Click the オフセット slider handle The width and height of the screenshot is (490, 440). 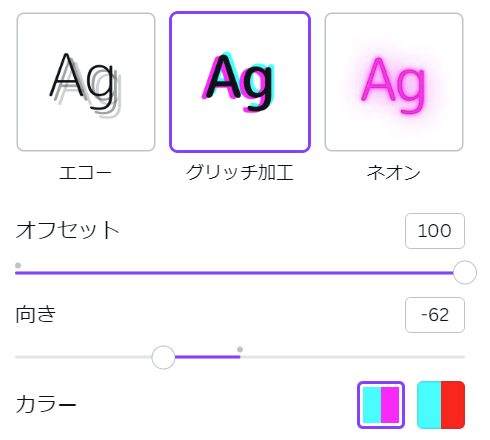[465, 273]
